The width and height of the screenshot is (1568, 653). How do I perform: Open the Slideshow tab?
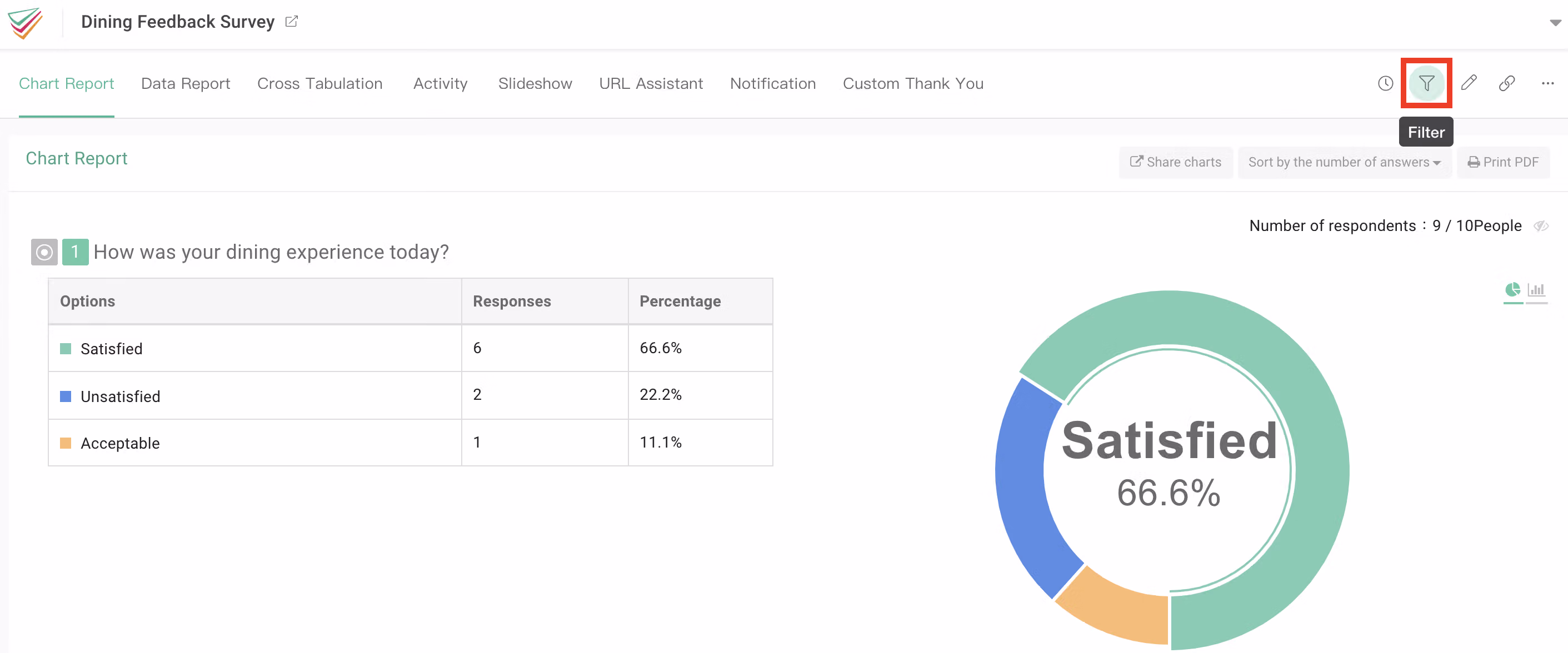tap(535, 83)
